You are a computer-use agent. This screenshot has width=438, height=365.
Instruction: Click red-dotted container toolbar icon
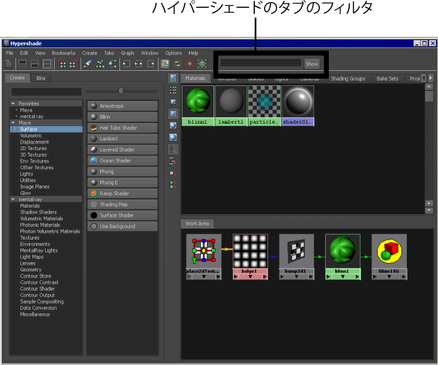point(189,64)
